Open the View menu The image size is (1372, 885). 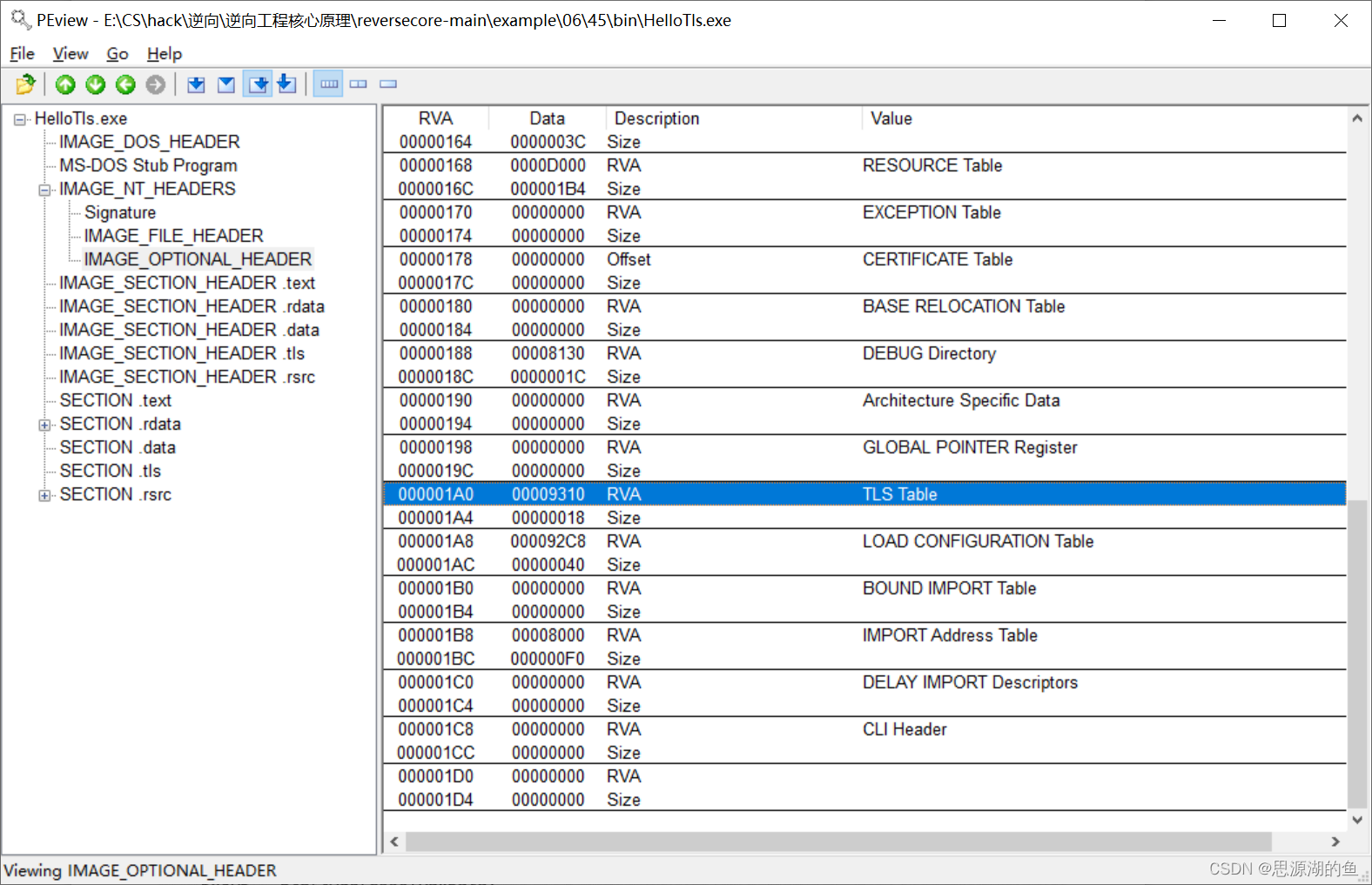tap(70, 54)
